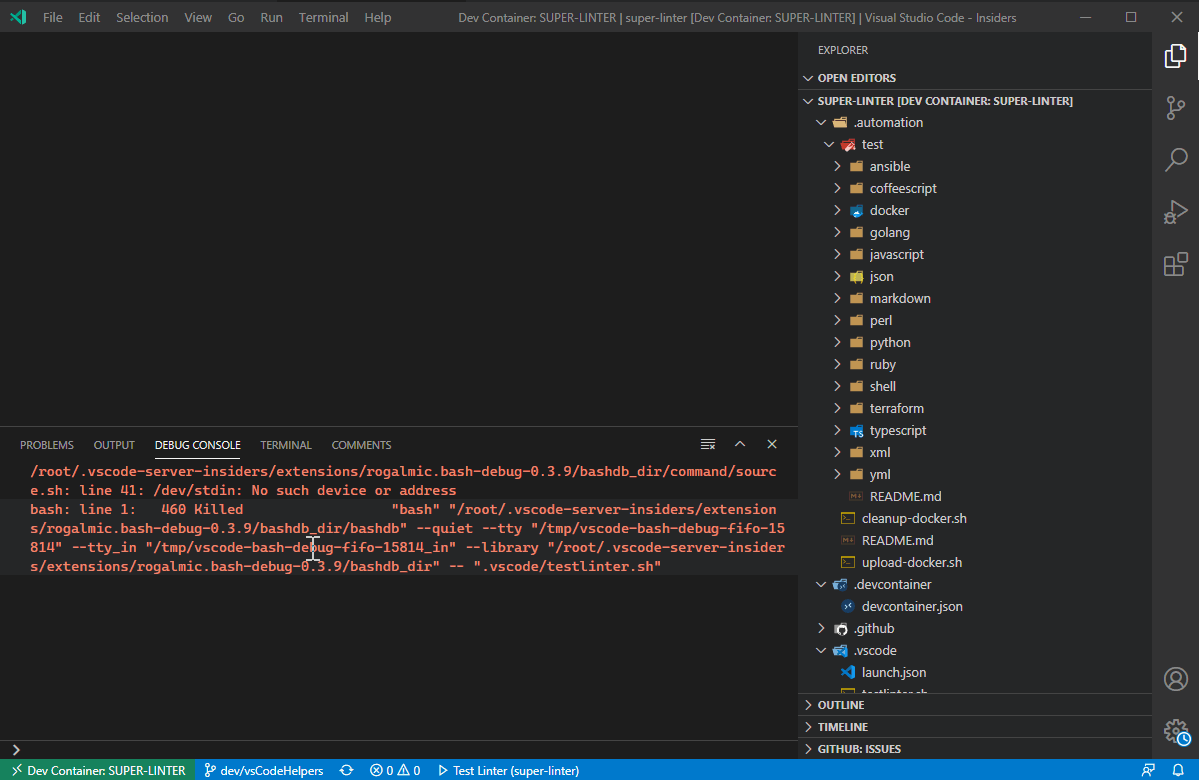Open upload-docker.sh file
Image resolution: width=1199 pixels, height=780 pixels.
point(975,563)
